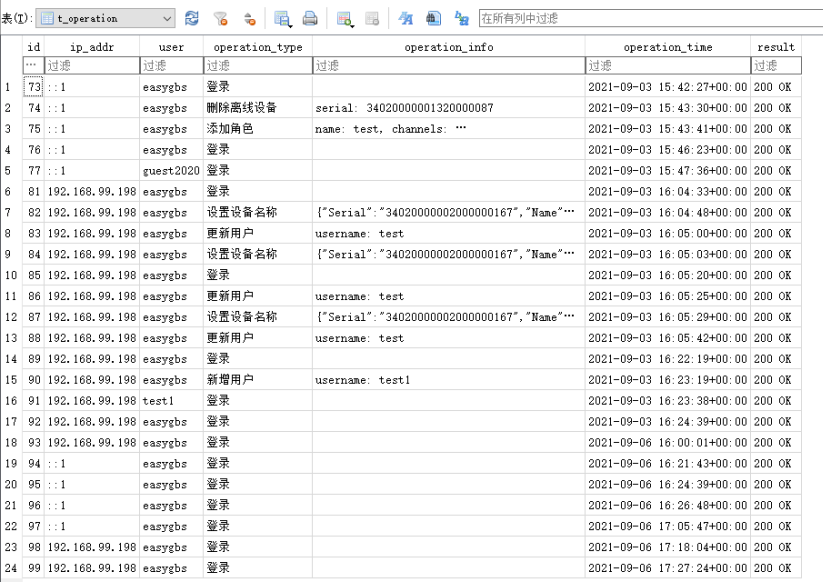Focus the filter in all columns field
Image resolution: width=823 pixels, height=582 pixels.
(x=651, y=18)
